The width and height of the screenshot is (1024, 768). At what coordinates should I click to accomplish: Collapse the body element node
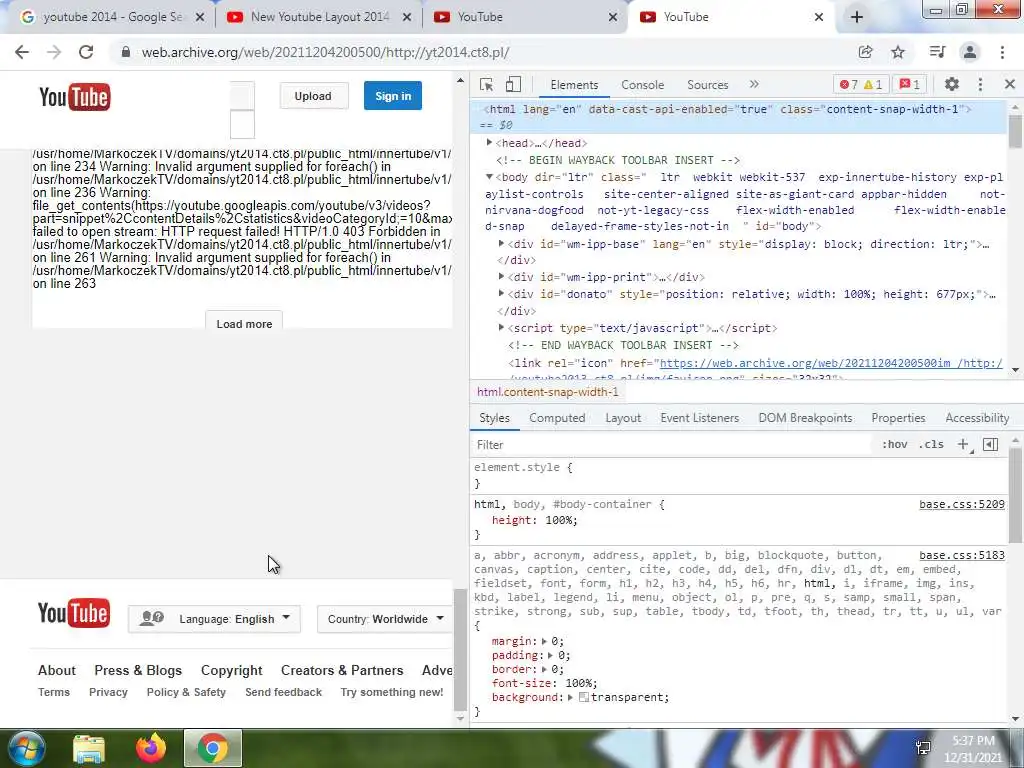point(489,177)
